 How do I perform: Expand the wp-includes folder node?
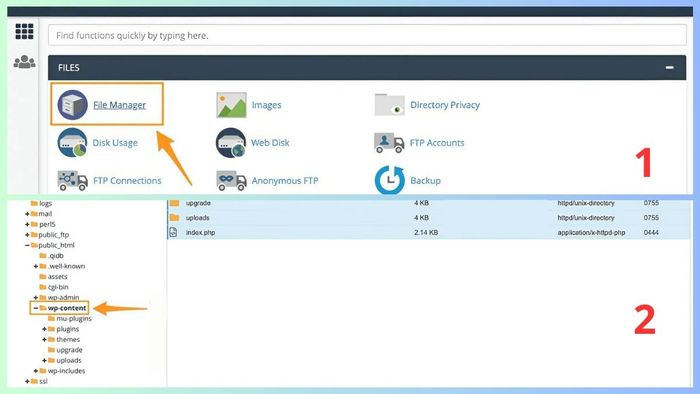coord(36,371)
